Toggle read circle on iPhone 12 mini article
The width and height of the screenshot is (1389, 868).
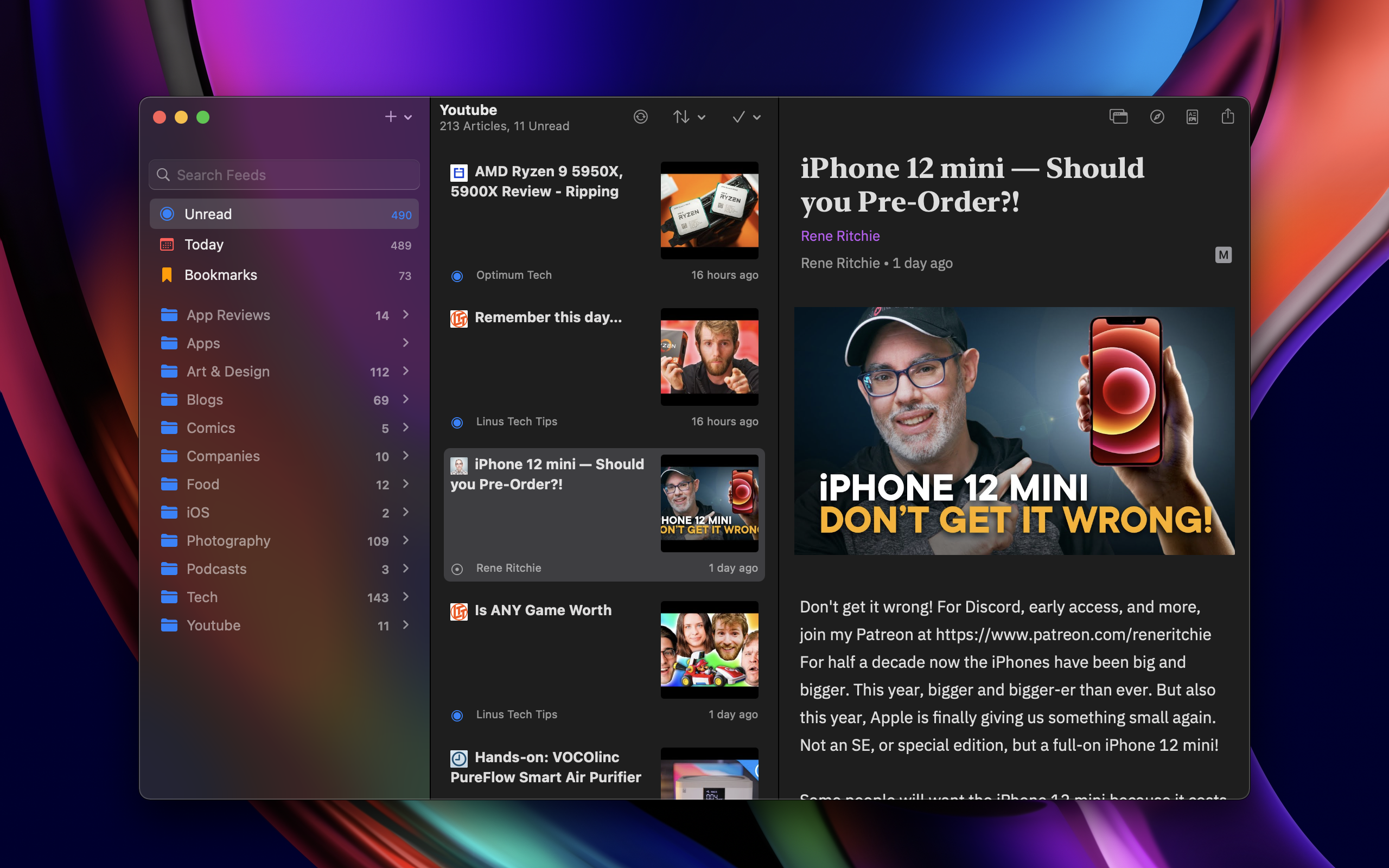[x=457, y=569]
